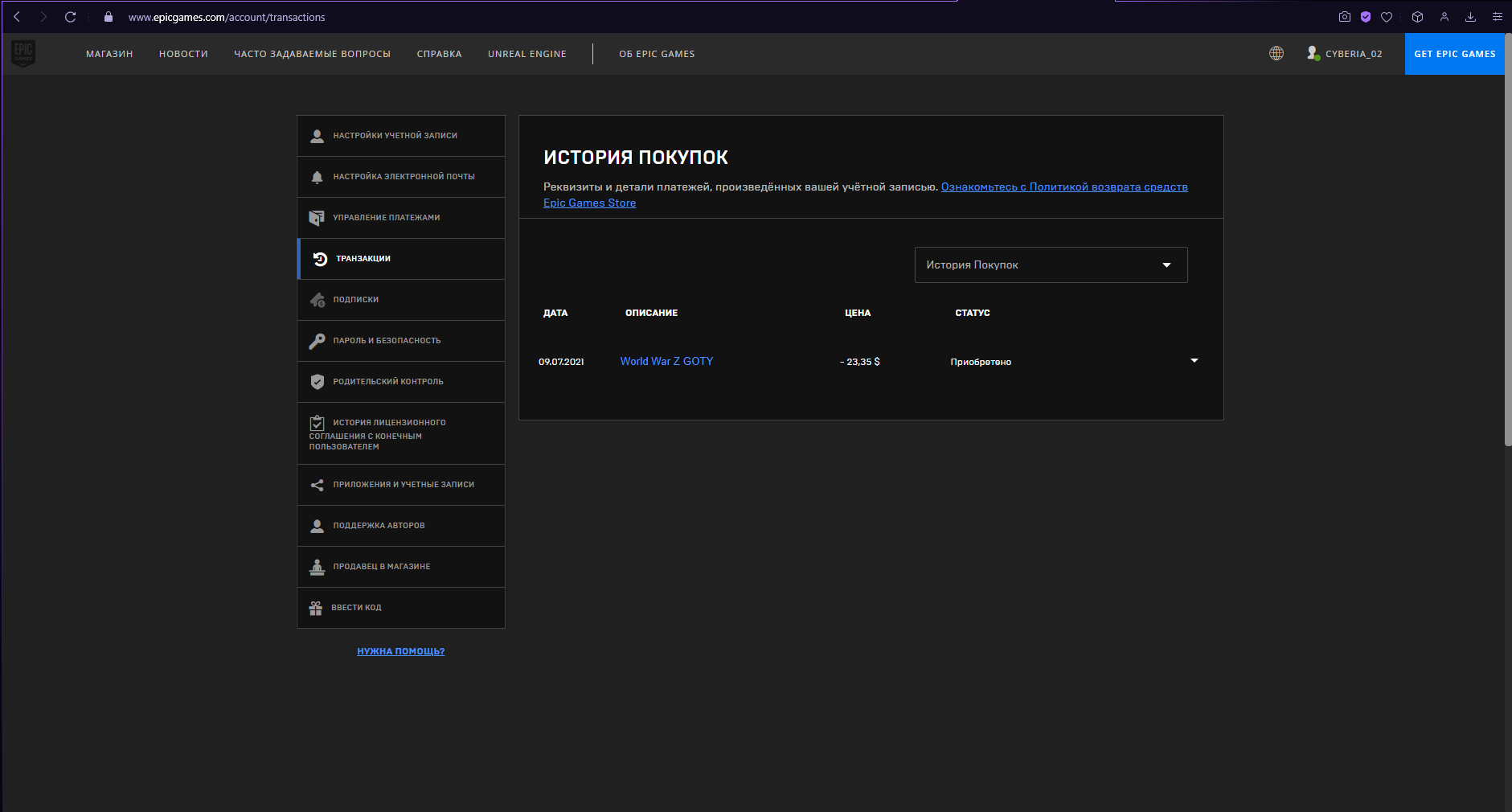
Task: Reload the page with the refresh icon
Action: pos(71,17)
